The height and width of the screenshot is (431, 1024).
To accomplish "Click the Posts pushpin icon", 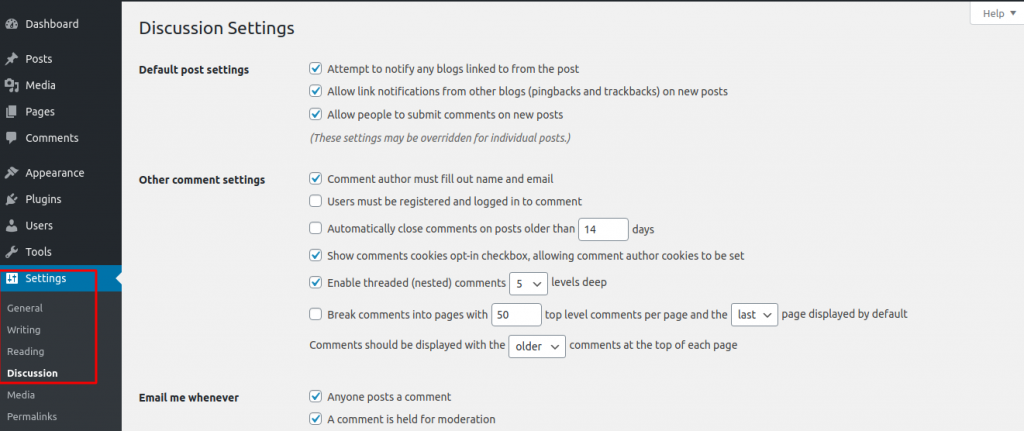I will pos(12,59).
